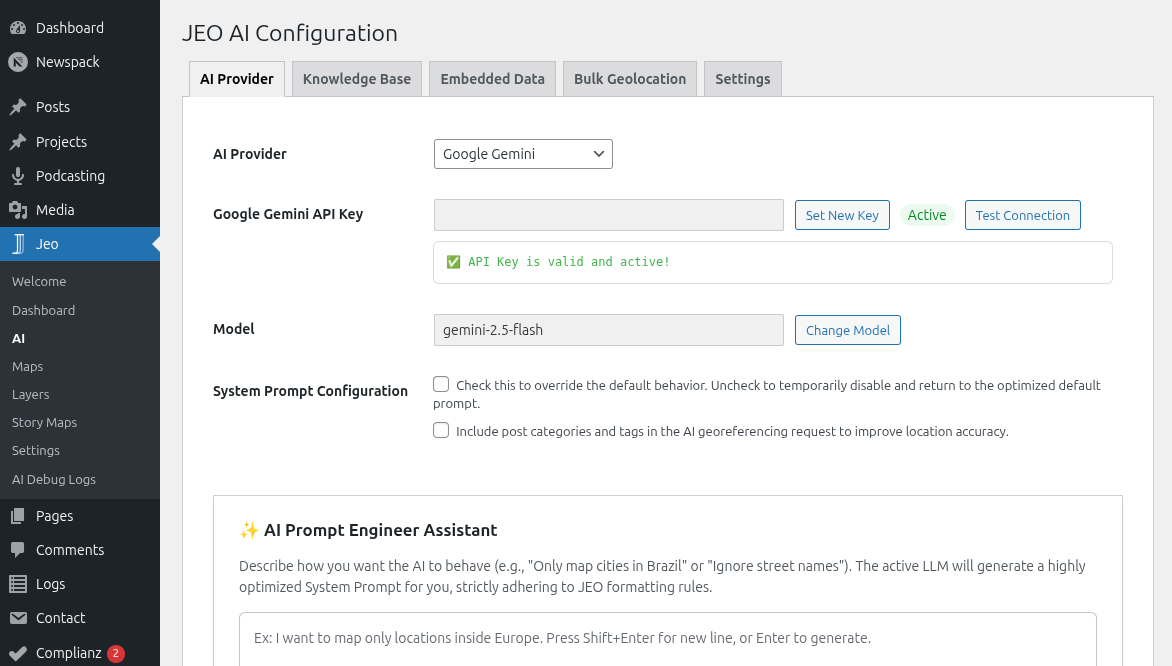This screenshot has width=1172, height=666.
Task: Switch to the Embedded Data tab
Action: click(x=493, y=78)
